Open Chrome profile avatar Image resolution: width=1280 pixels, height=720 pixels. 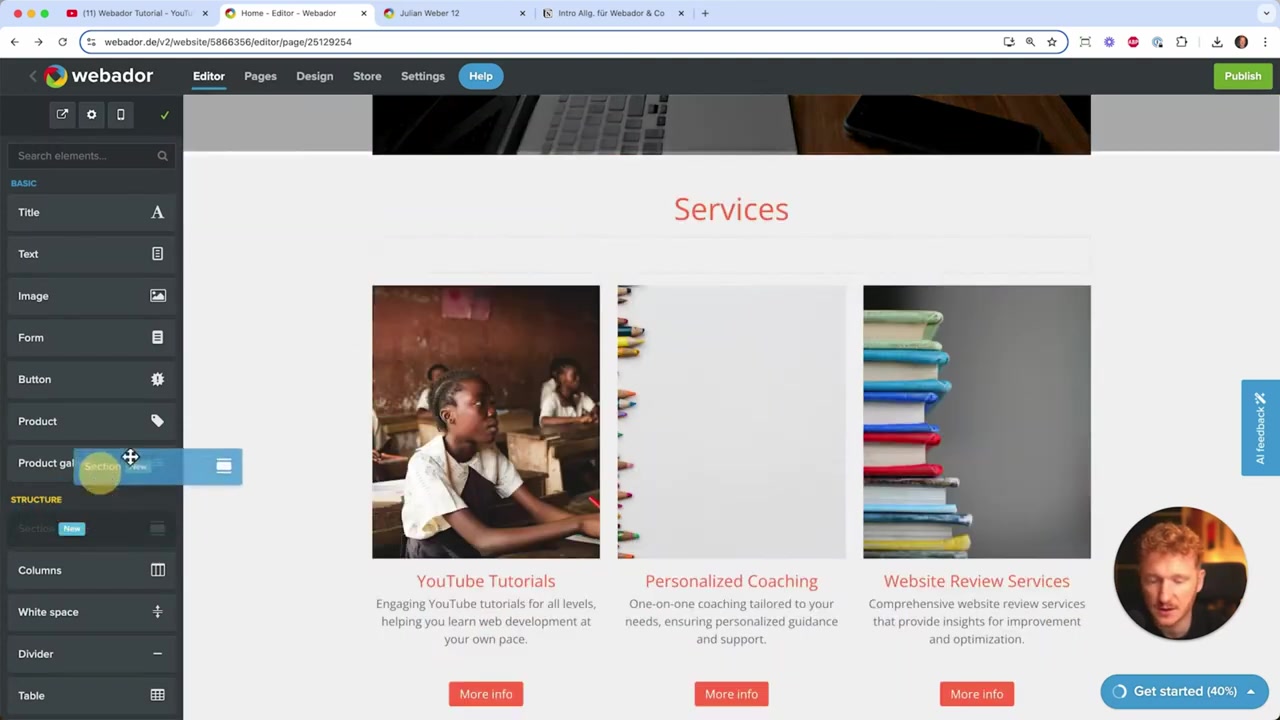tap(1241, 42)
